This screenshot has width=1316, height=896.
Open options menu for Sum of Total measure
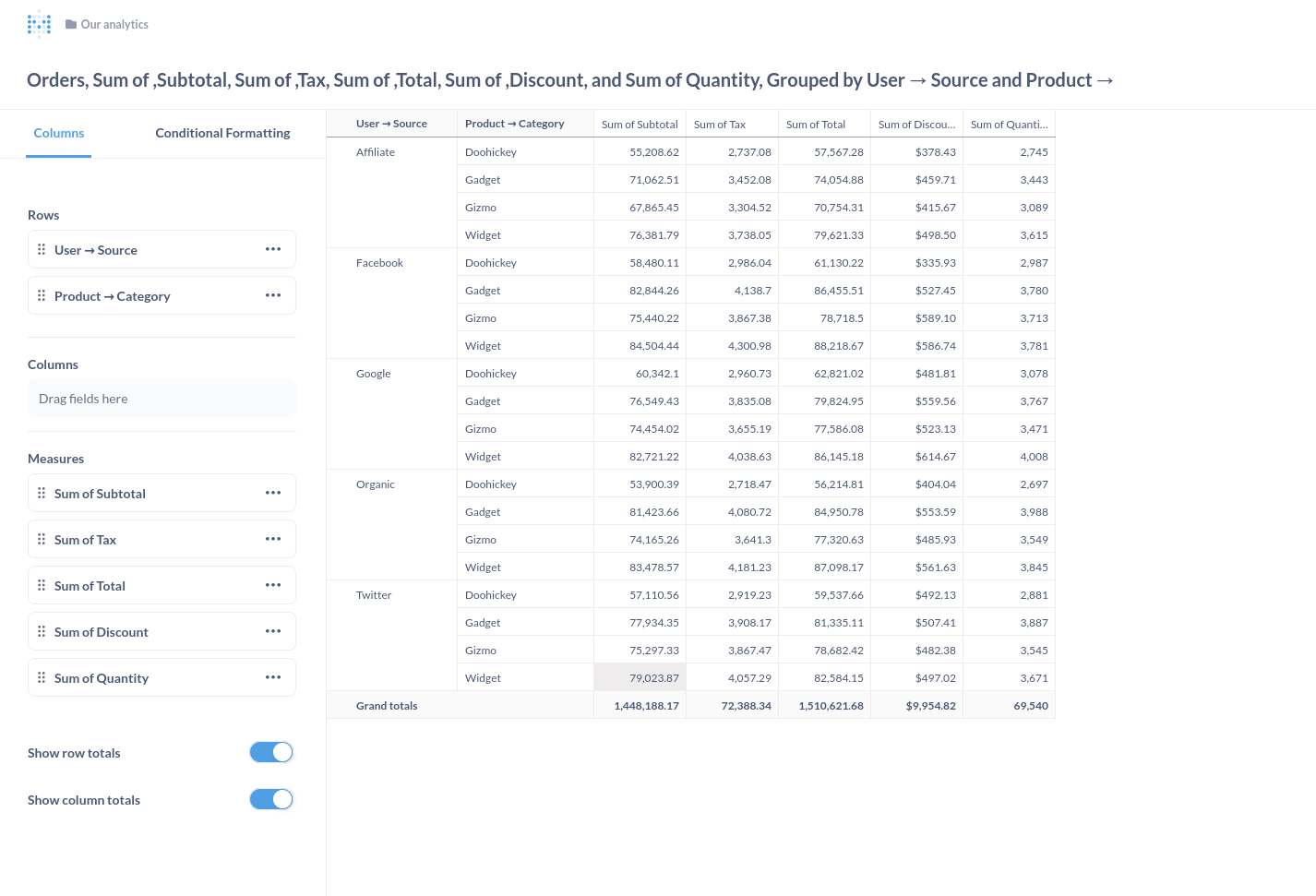(x=273, y=585)
